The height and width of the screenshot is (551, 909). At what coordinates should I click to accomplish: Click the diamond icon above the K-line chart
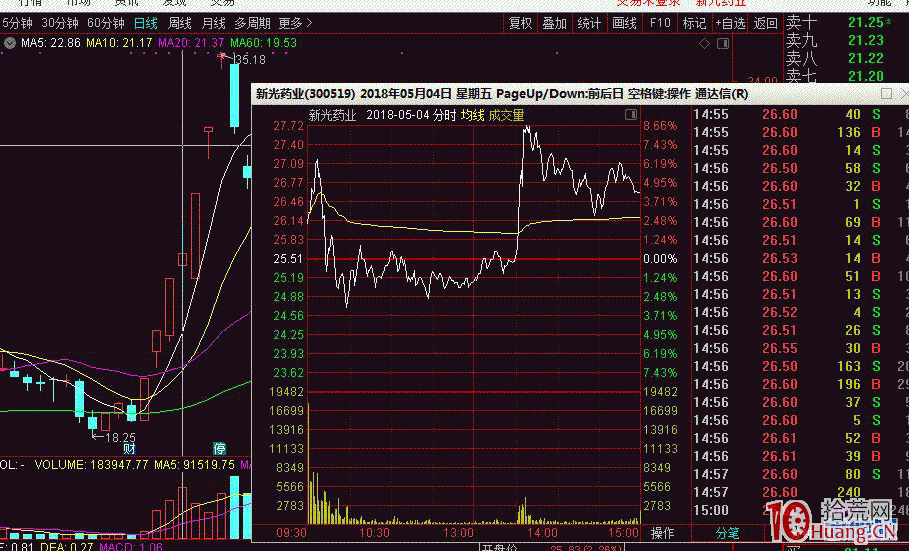click(x=704, y=44)
